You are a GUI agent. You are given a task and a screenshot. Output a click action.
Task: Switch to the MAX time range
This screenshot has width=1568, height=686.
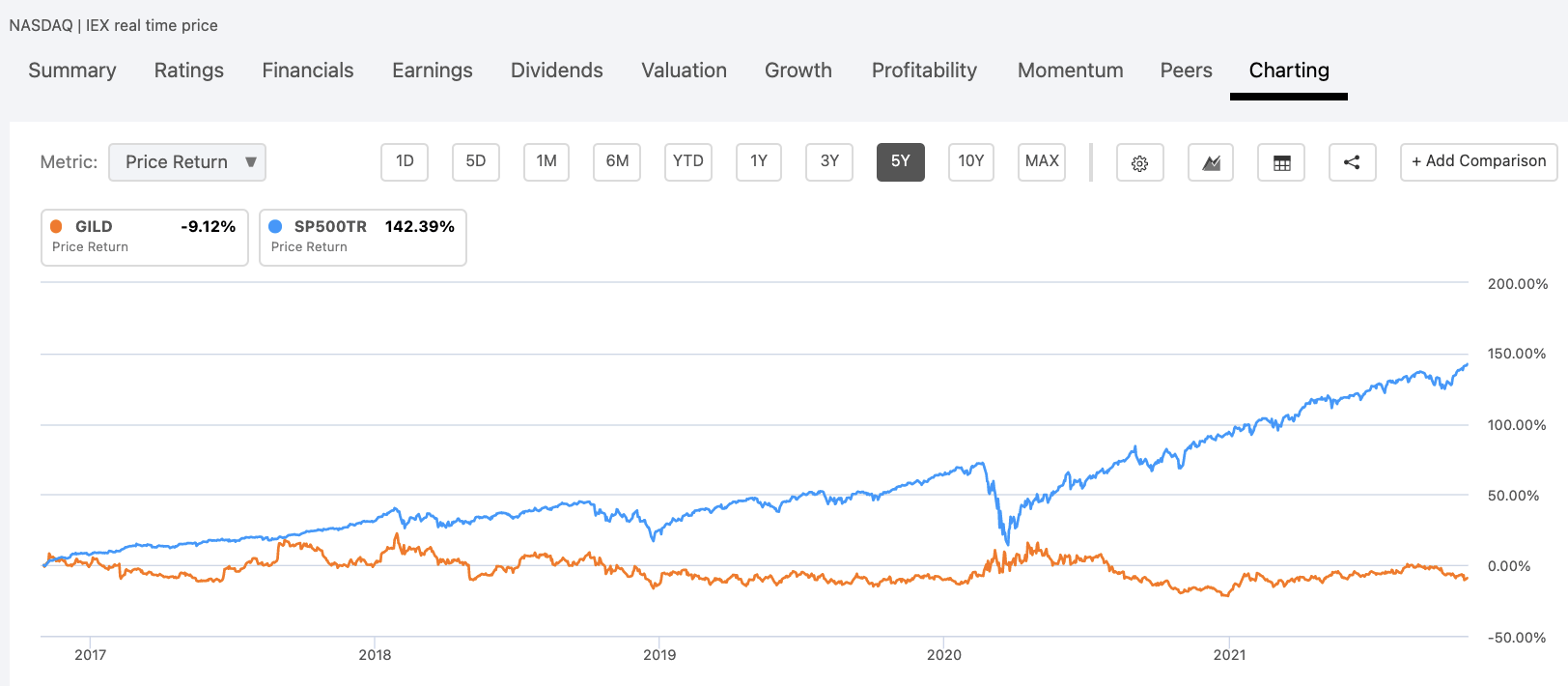pyautogui.click(x=1041, y=161)
